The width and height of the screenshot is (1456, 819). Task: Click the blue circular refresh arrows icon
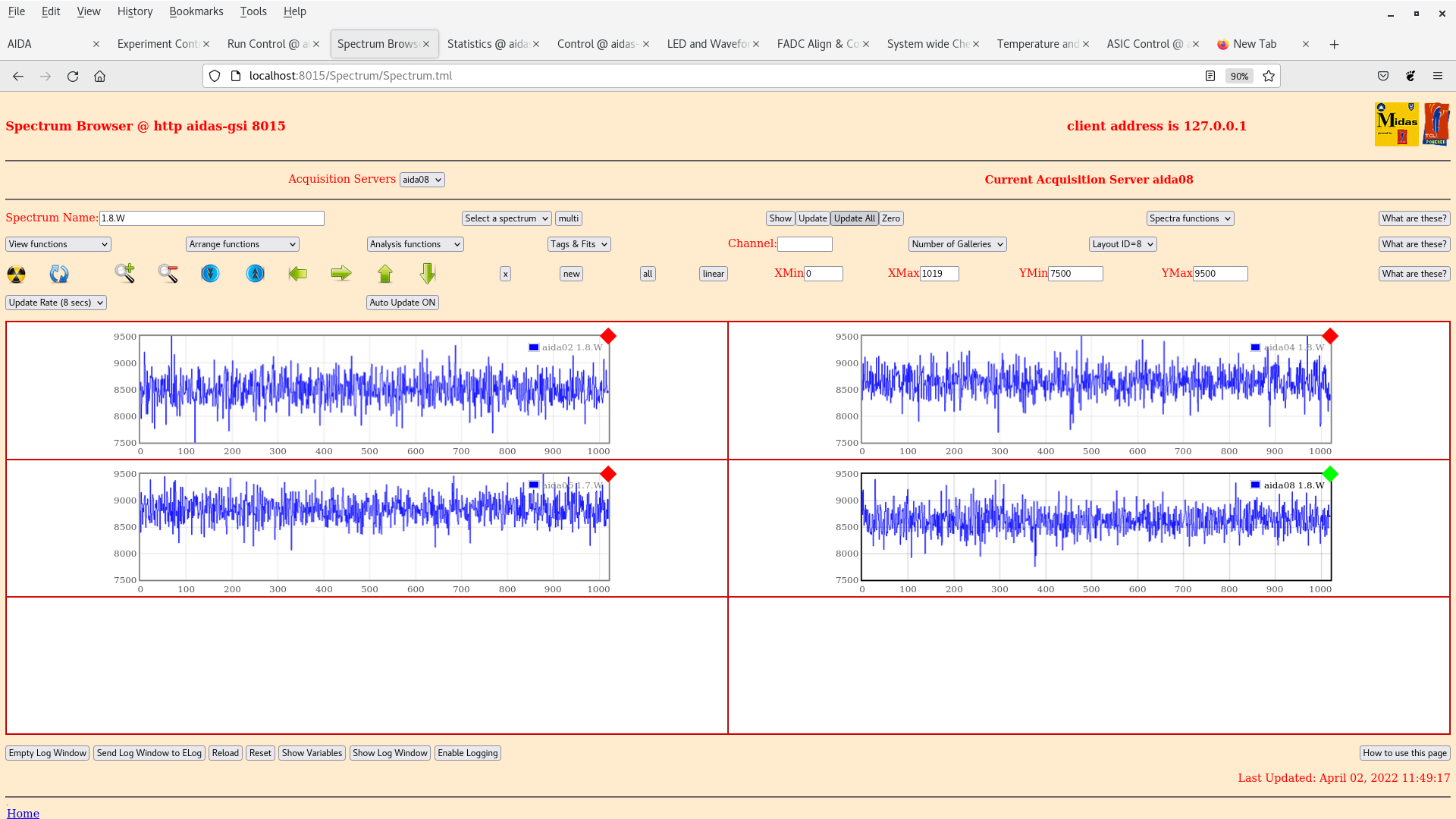pyautogui.click(x=59, y=274)
